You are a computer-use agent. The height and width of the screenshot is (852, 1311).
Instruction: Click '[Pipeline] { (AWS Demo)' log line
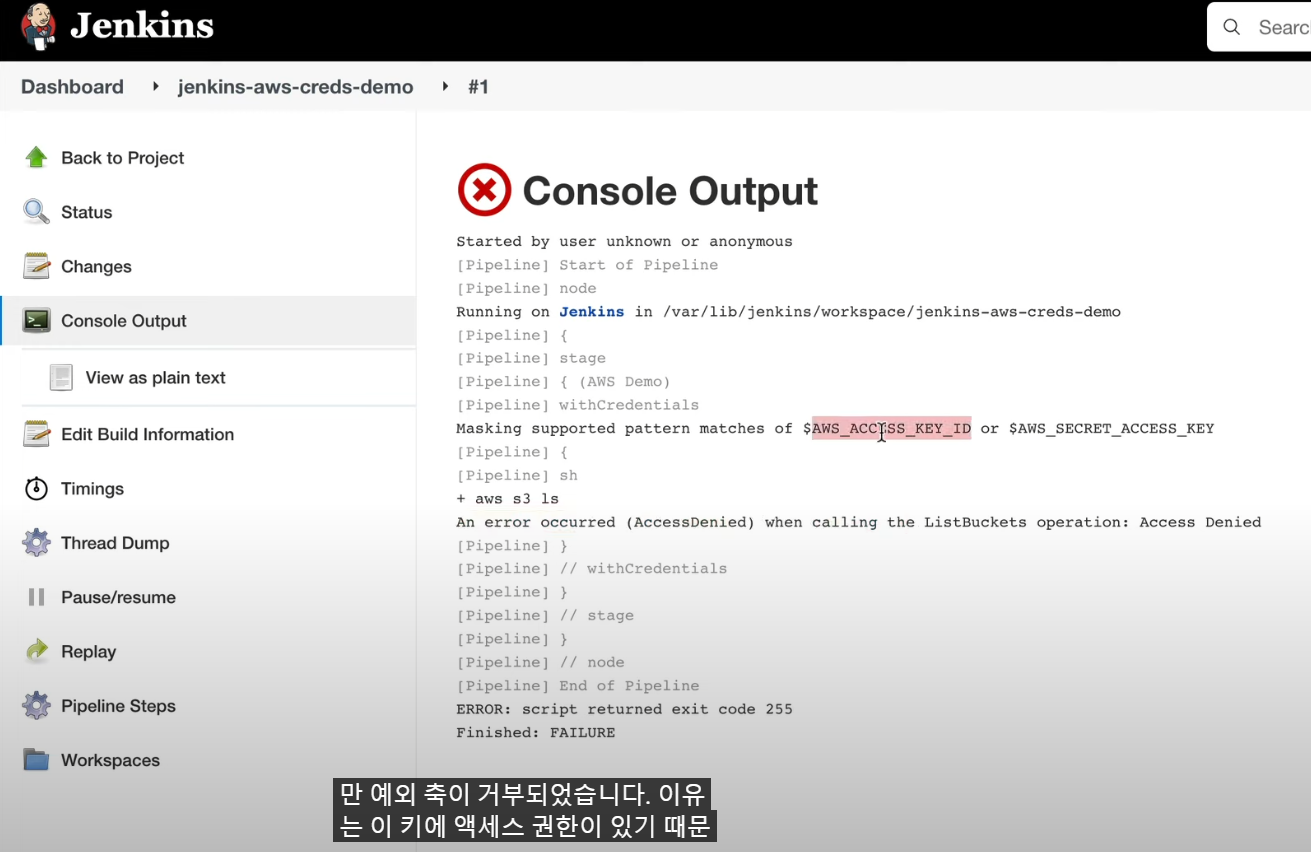pyautogui.click(x=563, y=382)
